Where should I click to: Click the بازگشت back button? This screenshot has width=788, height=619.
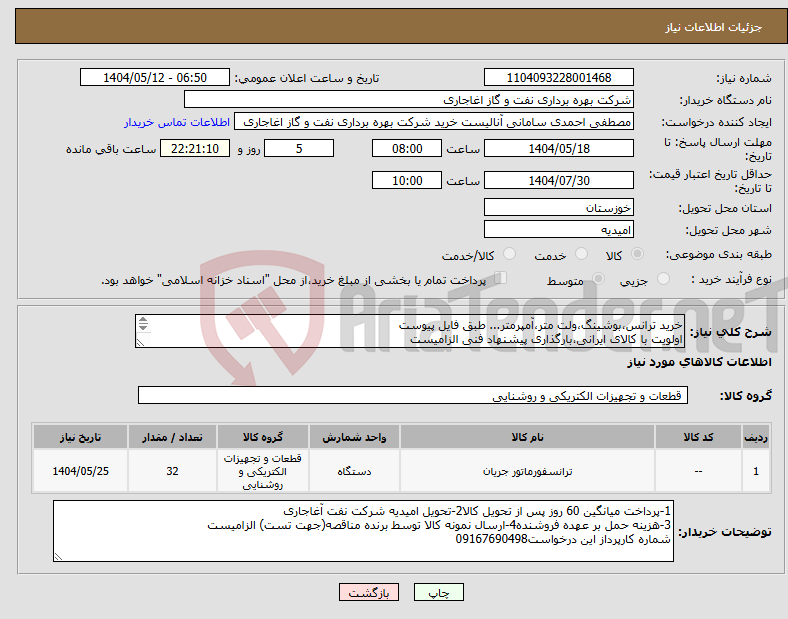tap(369, 592)
